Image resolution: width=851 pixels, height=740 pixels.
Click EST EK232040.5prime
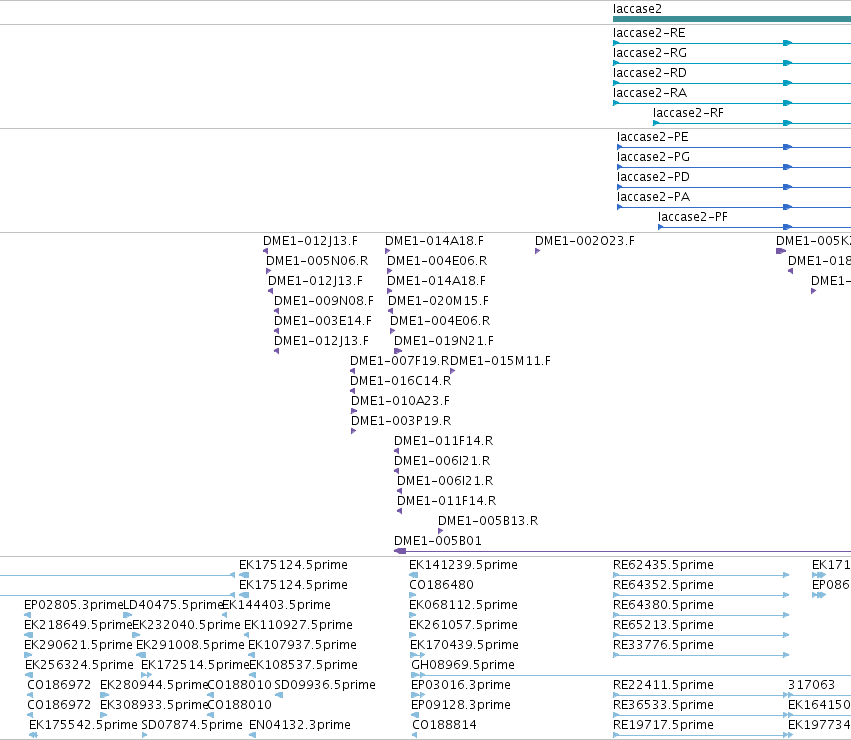pyautogui.click(x=186, y=625)
